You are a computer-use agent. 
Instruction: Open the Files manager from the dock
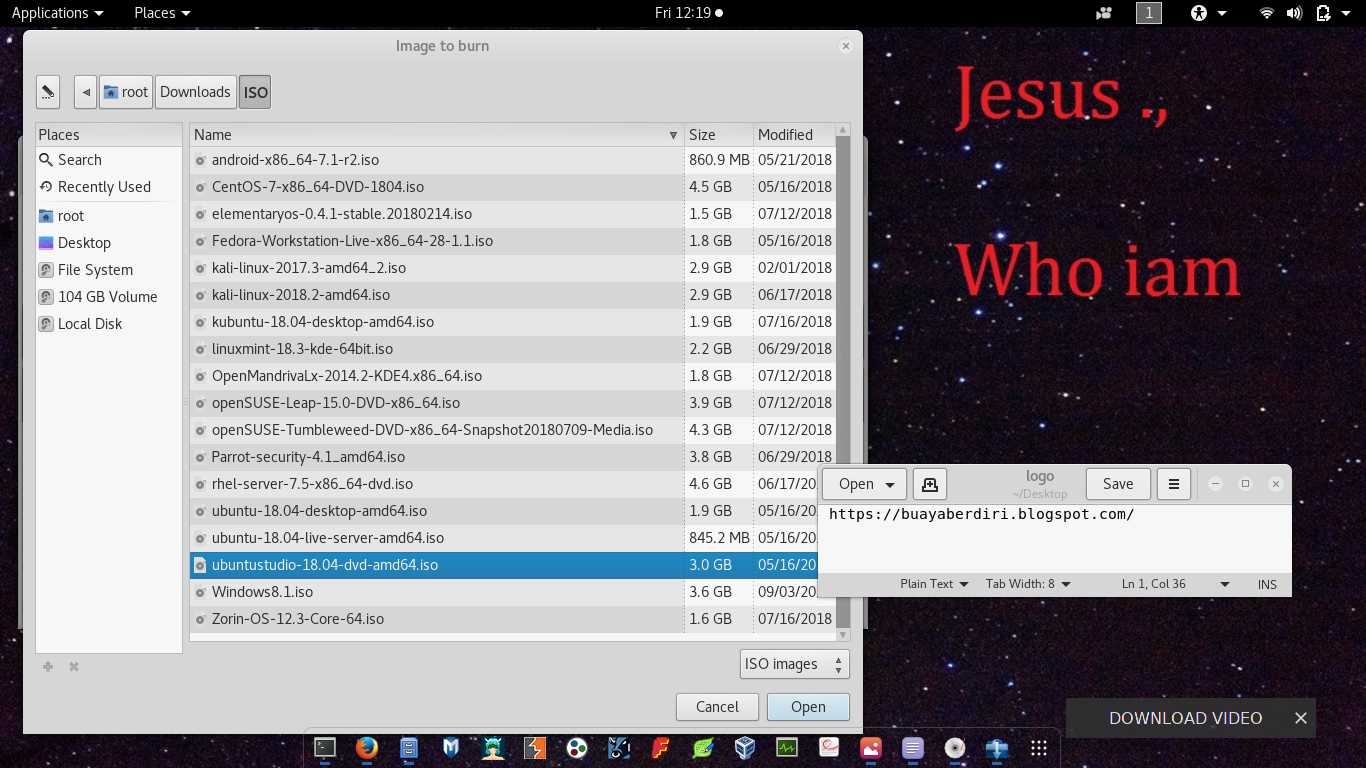click(x=409, y=747)
